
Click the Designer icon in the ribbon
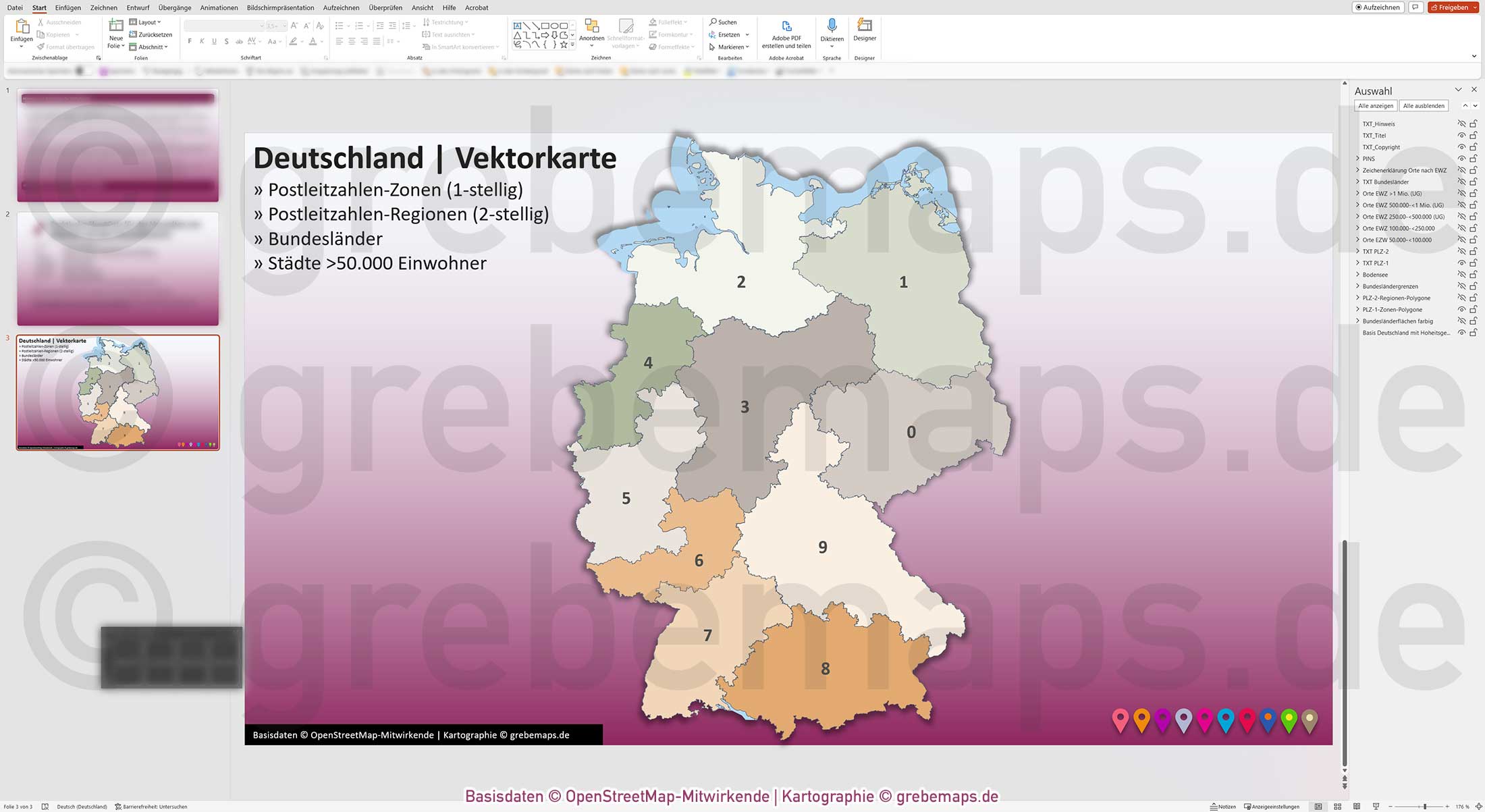click(865, 27)
